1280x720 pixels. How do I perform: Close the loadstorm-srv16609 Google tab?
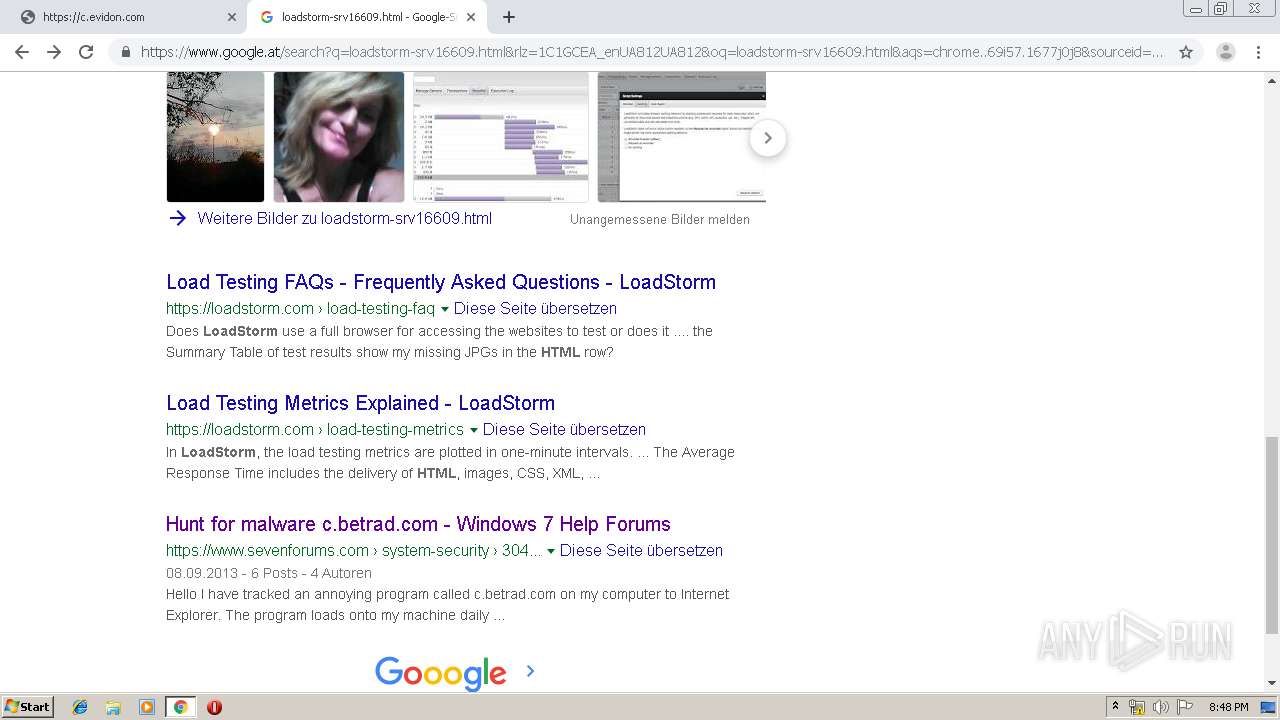tap(471, 17)
